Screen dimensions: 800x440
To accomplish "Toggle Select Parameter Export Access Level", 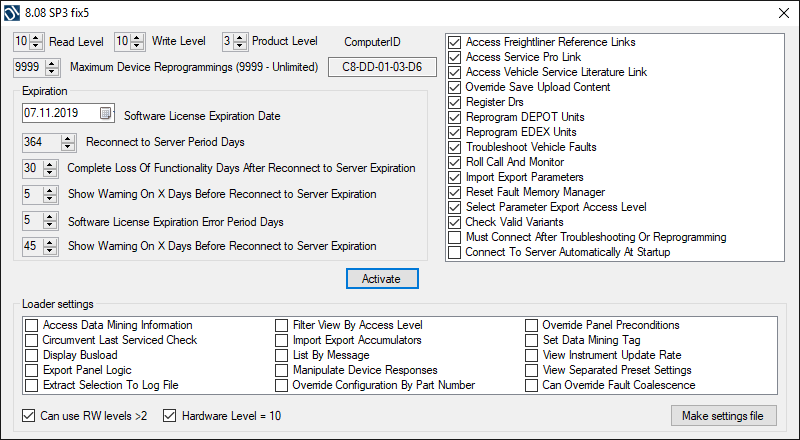I will [x=455, y=207].
